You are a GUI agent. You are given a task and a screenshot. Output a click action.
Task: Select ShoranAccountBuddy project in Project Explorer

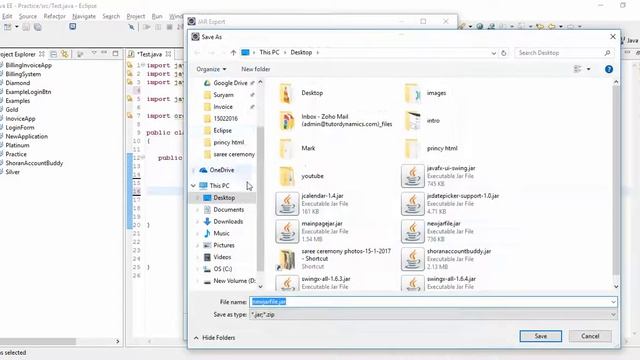[34, 163]
